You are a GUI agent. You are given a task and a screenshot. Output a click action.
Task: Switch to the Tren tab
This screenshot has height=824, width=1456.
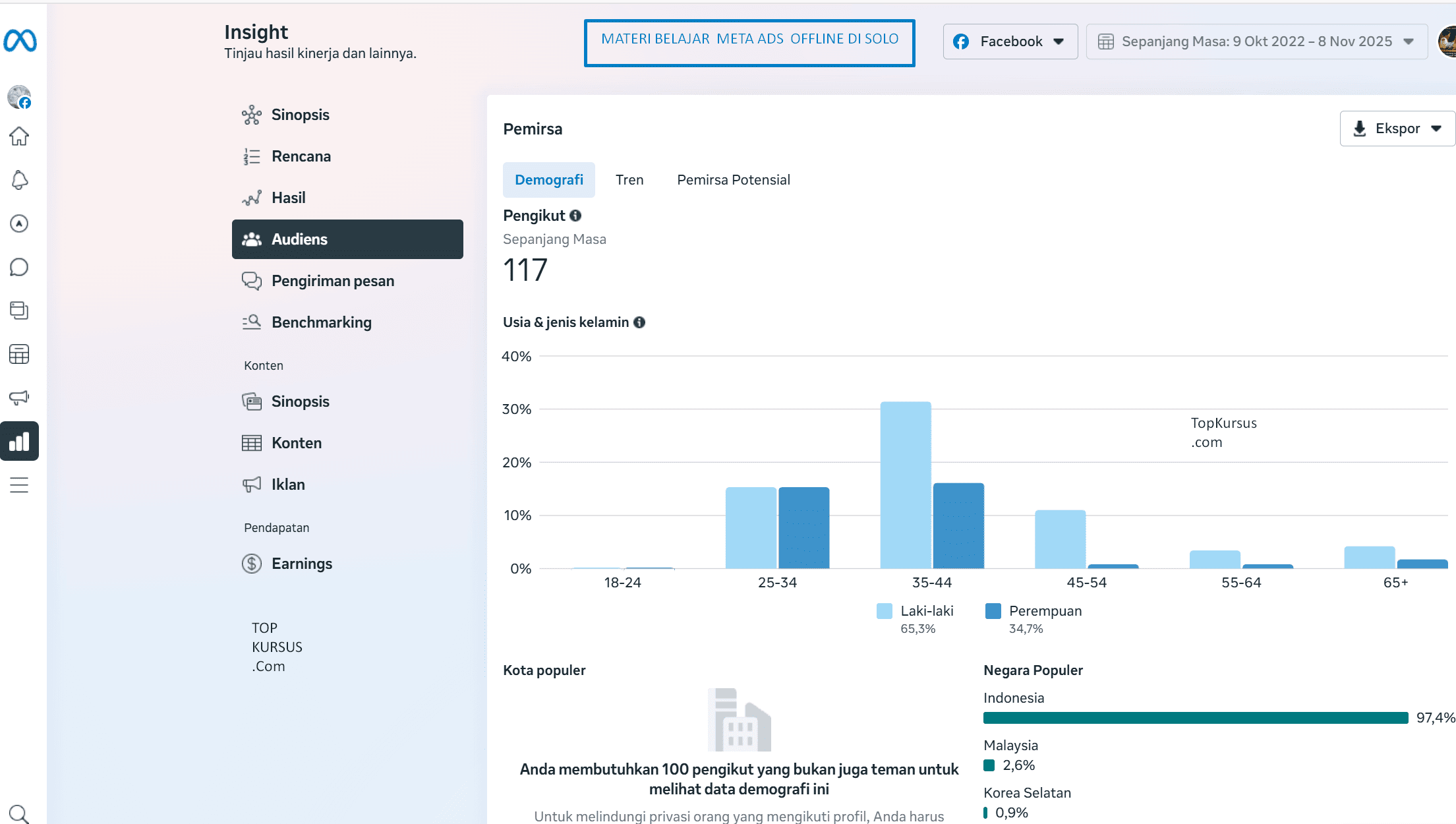pos(629,180)
